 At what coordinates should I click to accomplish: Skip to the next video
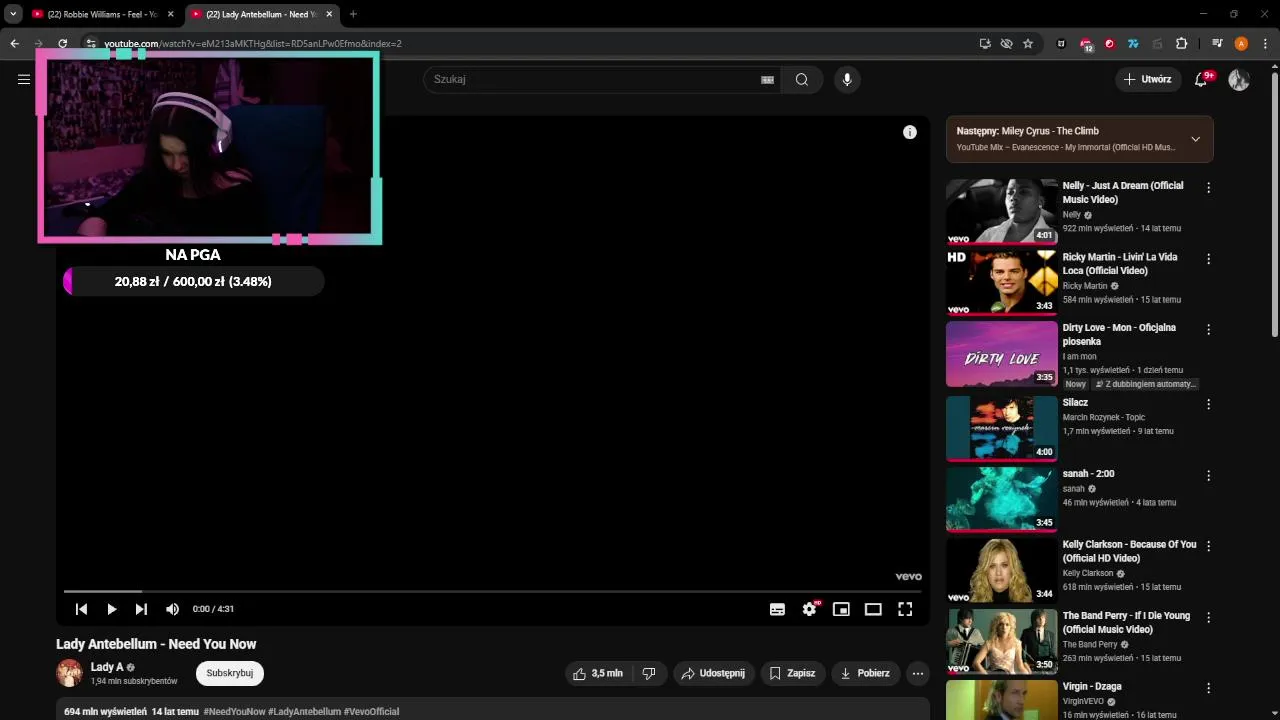click(x=141, y=609)
